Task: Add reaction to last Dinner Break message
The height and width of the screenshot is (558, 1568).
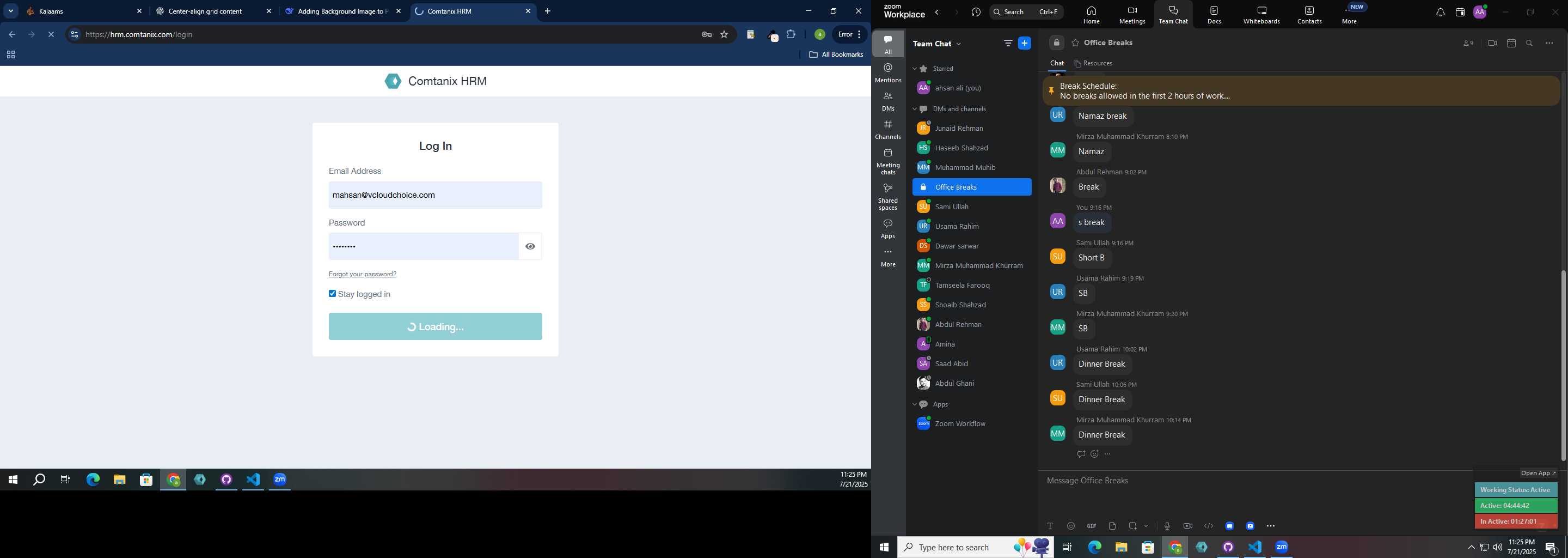Action: (1094, 454)
